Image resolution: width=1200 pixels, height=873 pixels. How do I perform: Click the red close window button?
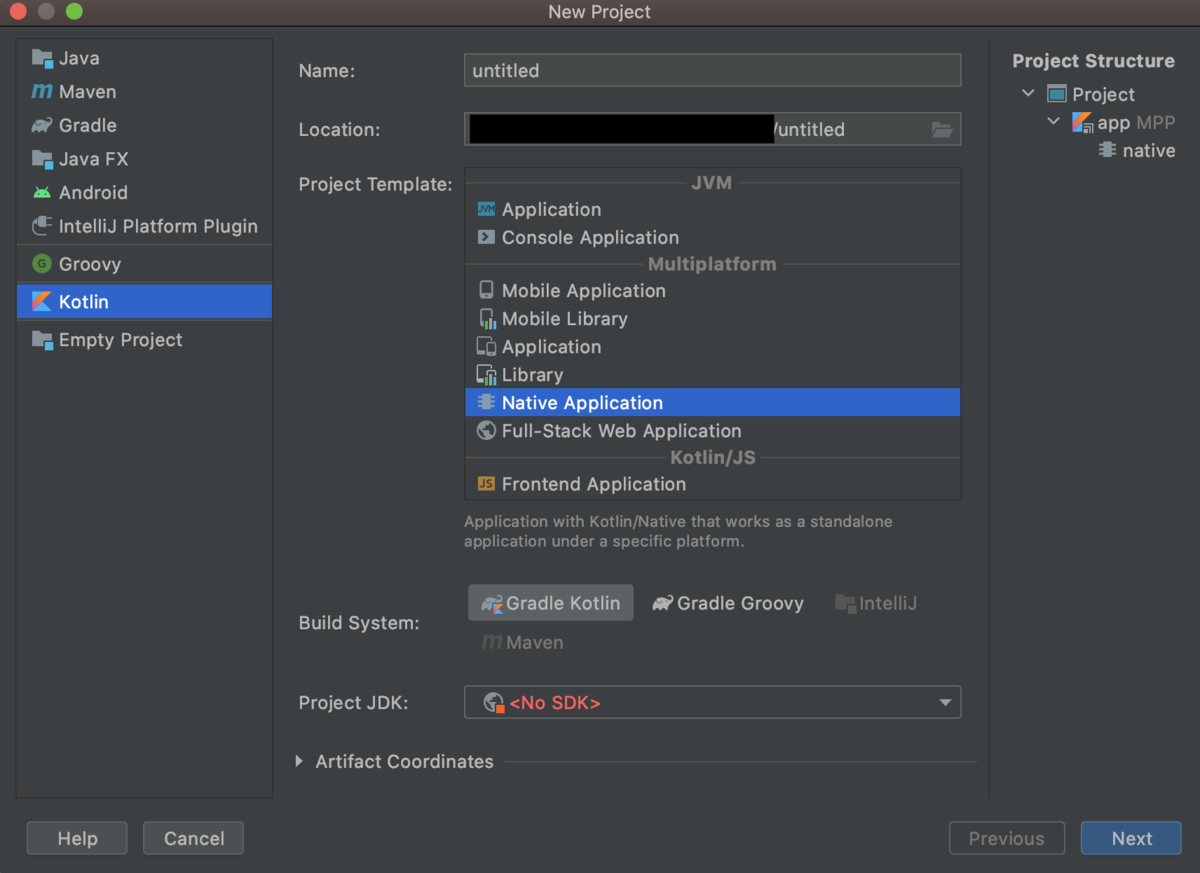[18, 12]
